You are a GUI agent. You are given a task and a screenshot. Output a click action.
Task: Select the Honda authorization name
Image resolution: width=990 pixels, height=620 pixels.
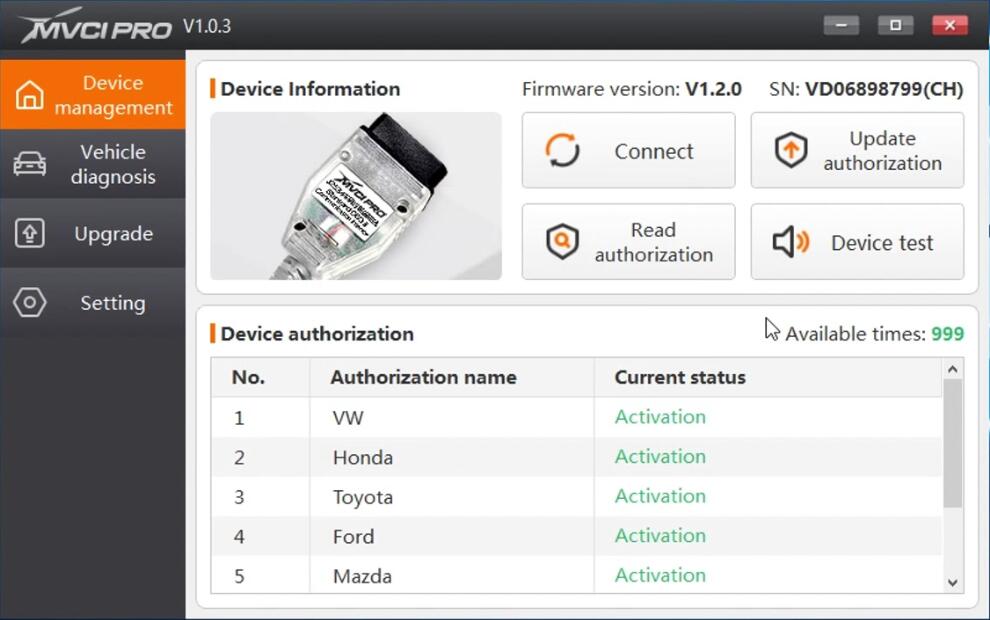pyautogui.click(x=363, y=457)
